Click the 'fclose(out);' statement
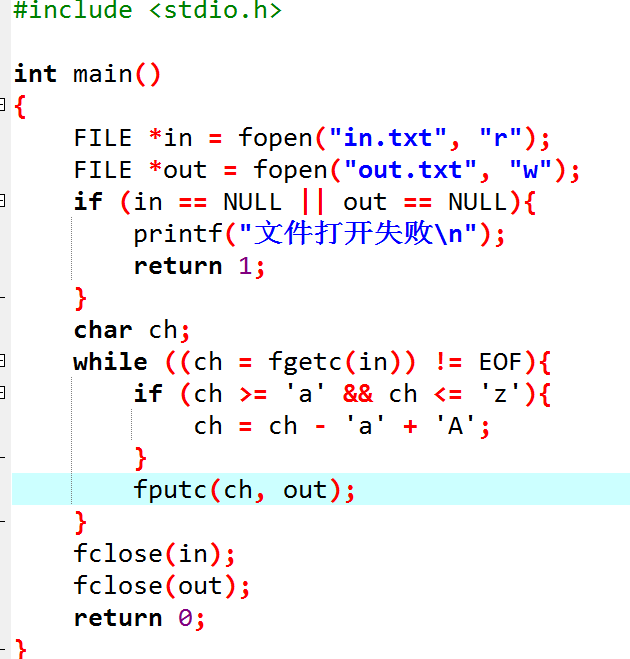Screen dimensions: 630x659 161,586
